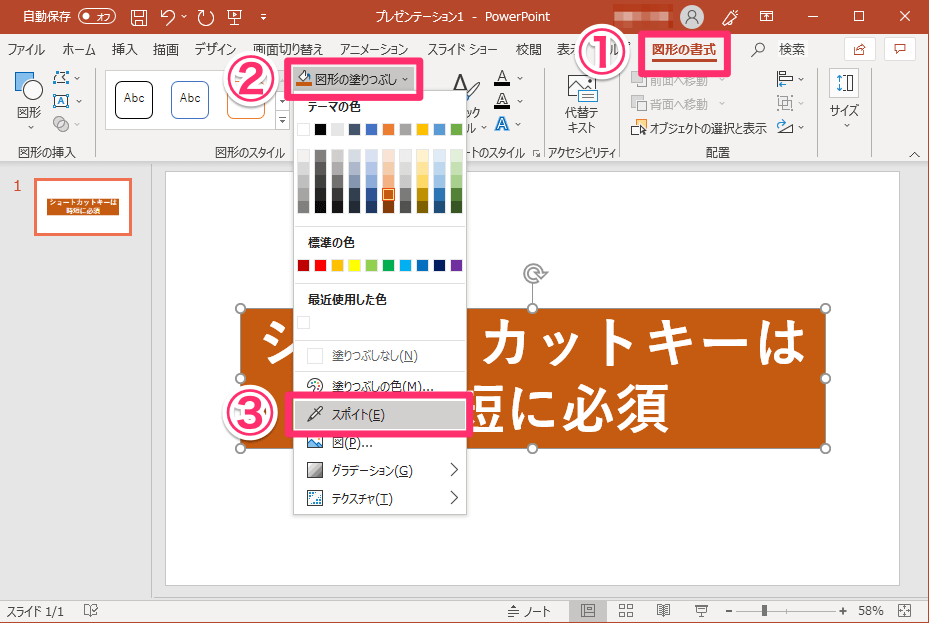
Task: Start slideshow from status bar icon
Action: 701,611
